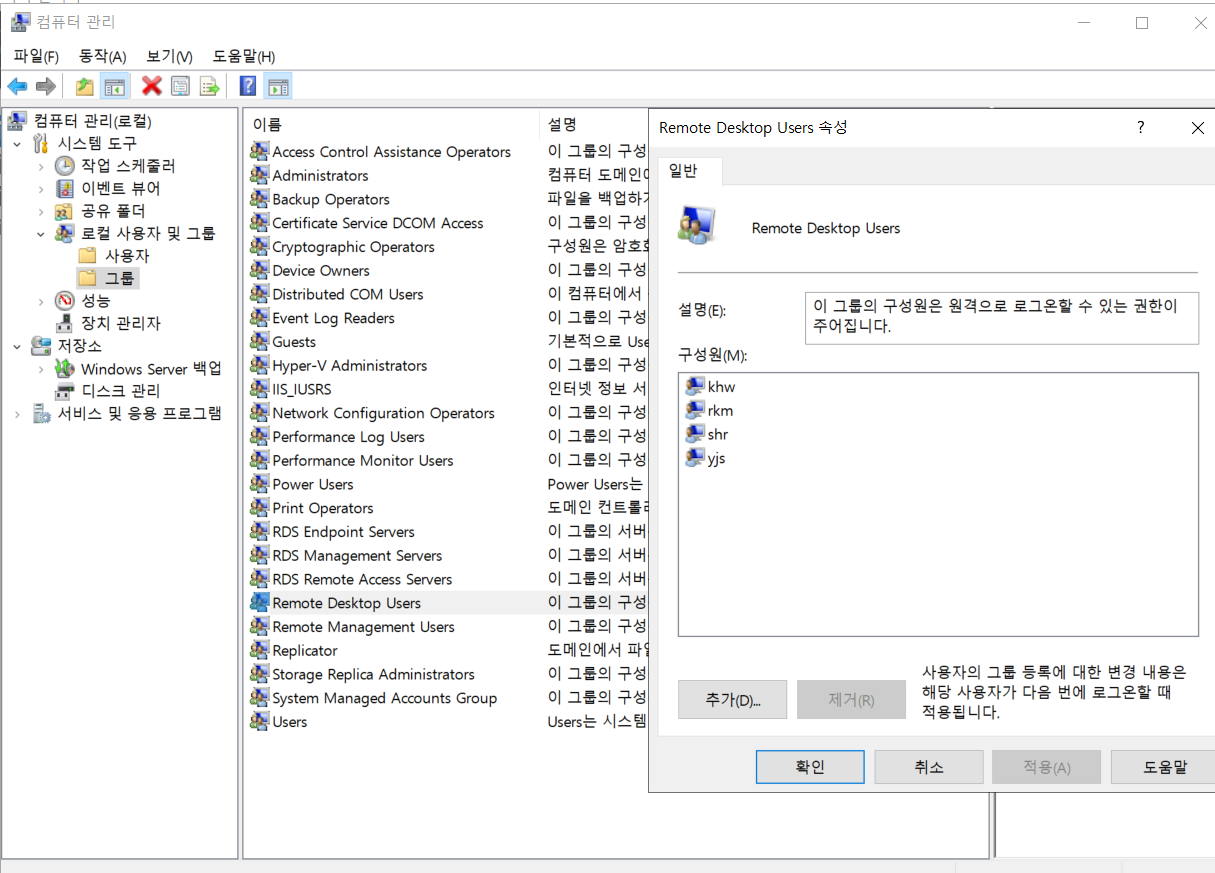Click the yjs member user icon
The width and height of the screenshot is (1215, 873).
(x=695, y=458)
